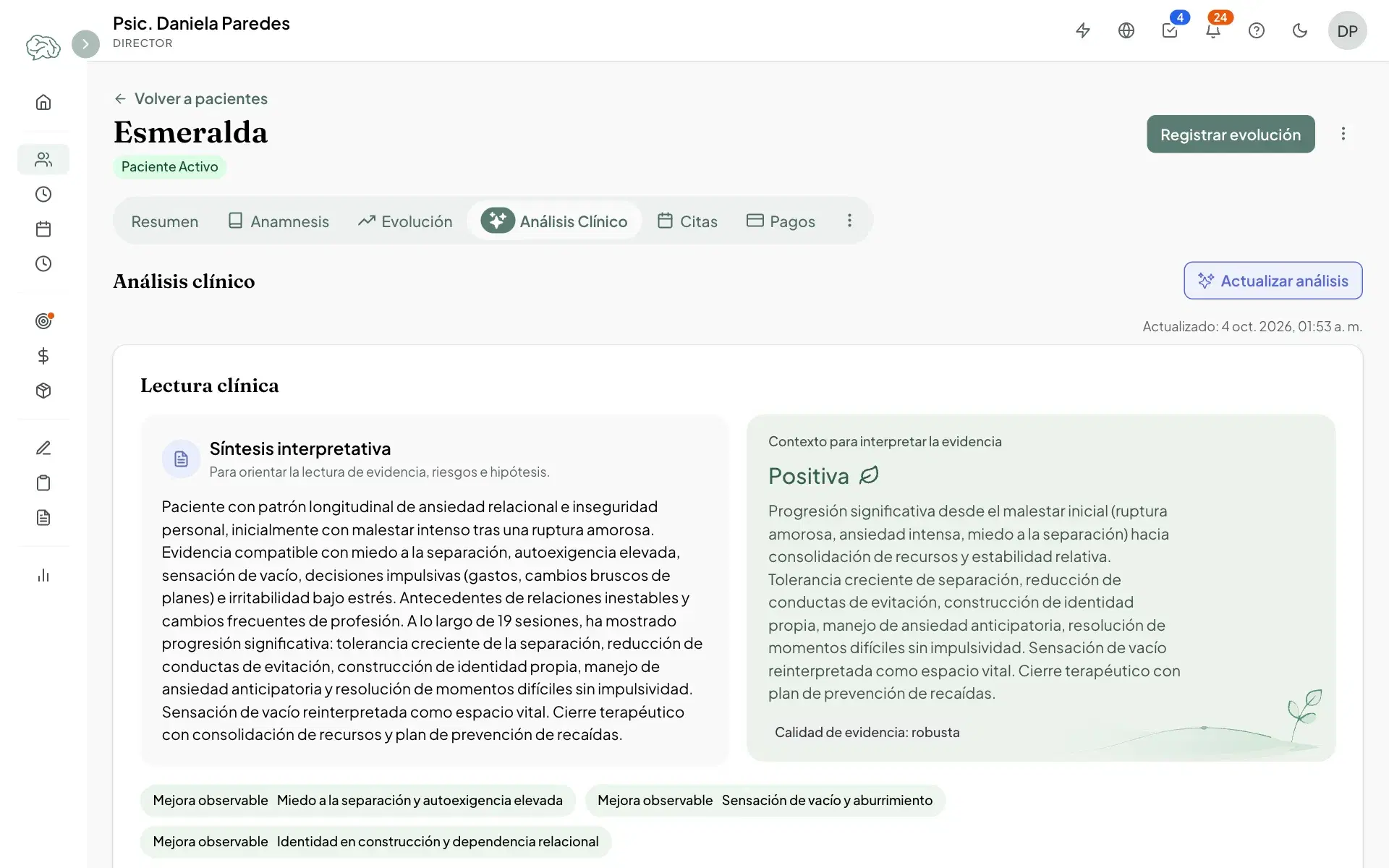
Task: Open the calendar icon in sidebar
Action: tap(43, 229)
